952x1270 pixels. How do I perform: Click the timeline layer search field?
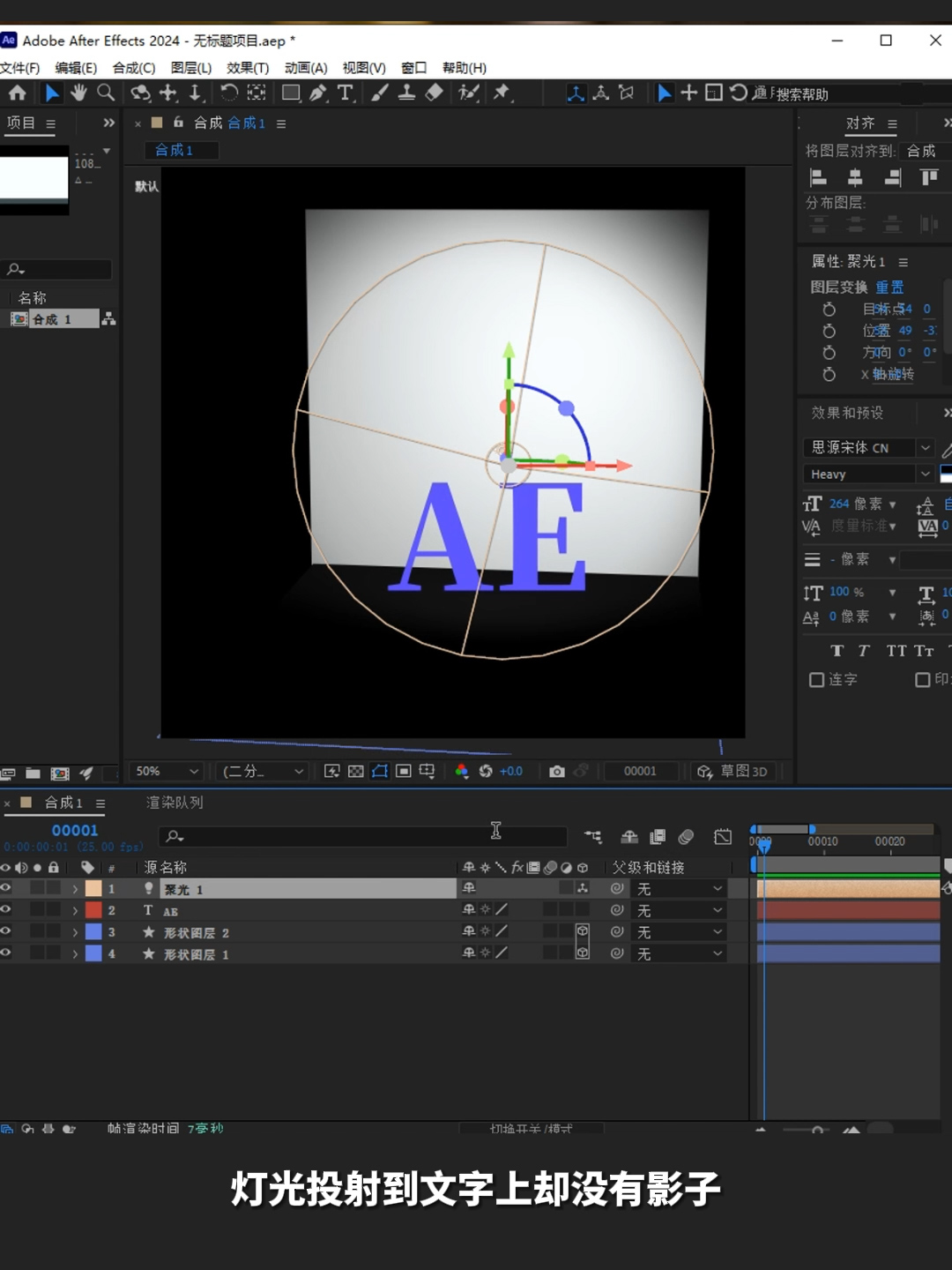[x=363, y=836]
